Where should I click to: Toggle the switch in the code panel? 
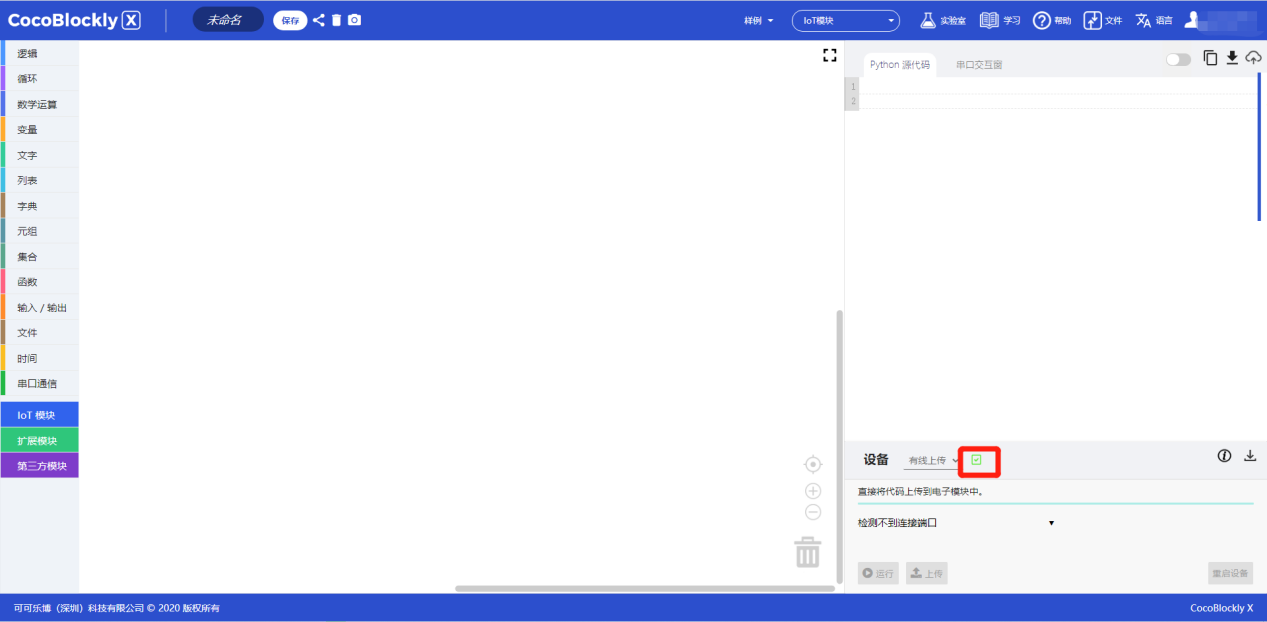click(1178, 60)
